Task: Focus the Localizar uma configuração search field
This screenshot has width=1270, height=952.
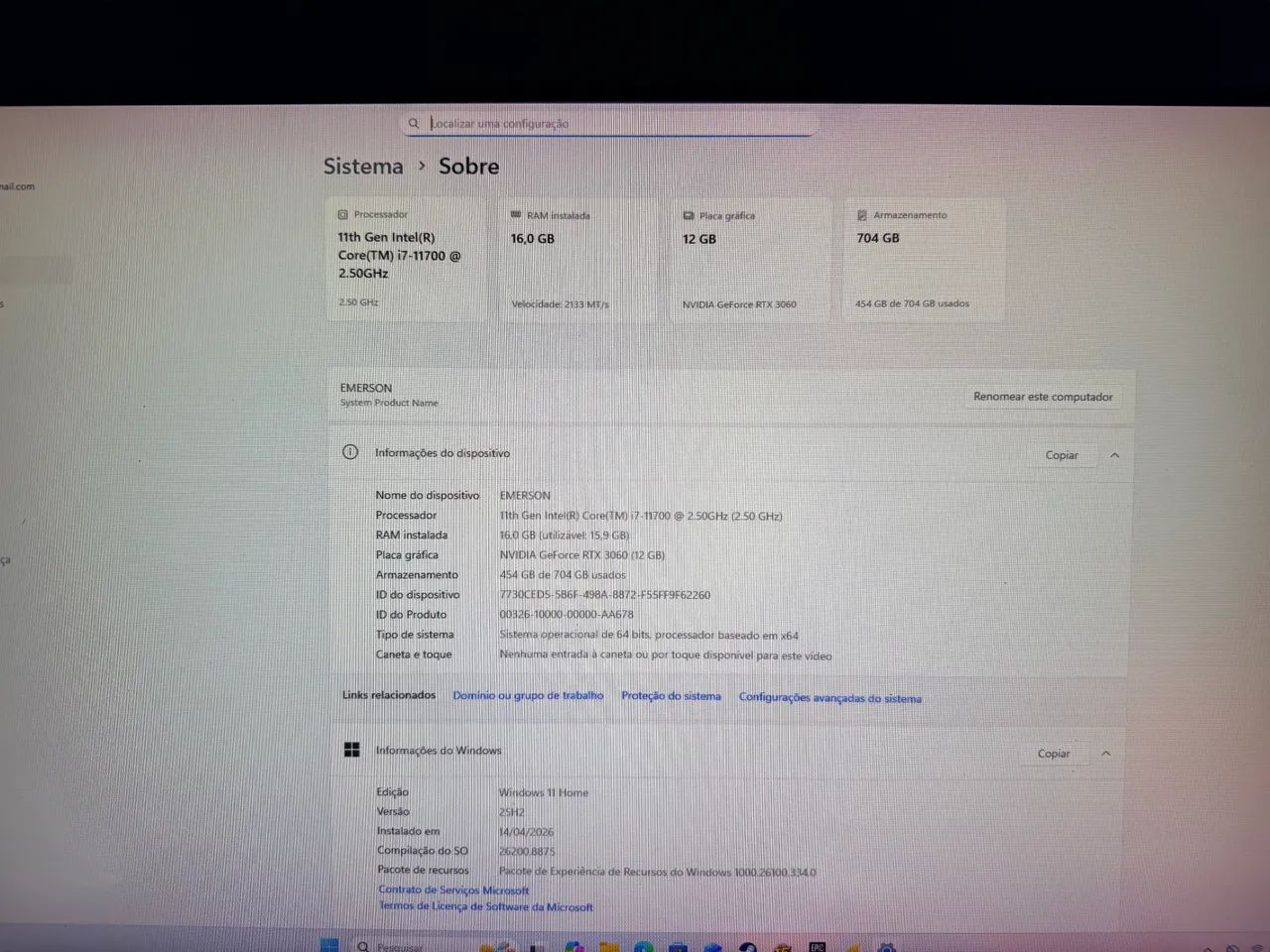Action: pos(609,124)
